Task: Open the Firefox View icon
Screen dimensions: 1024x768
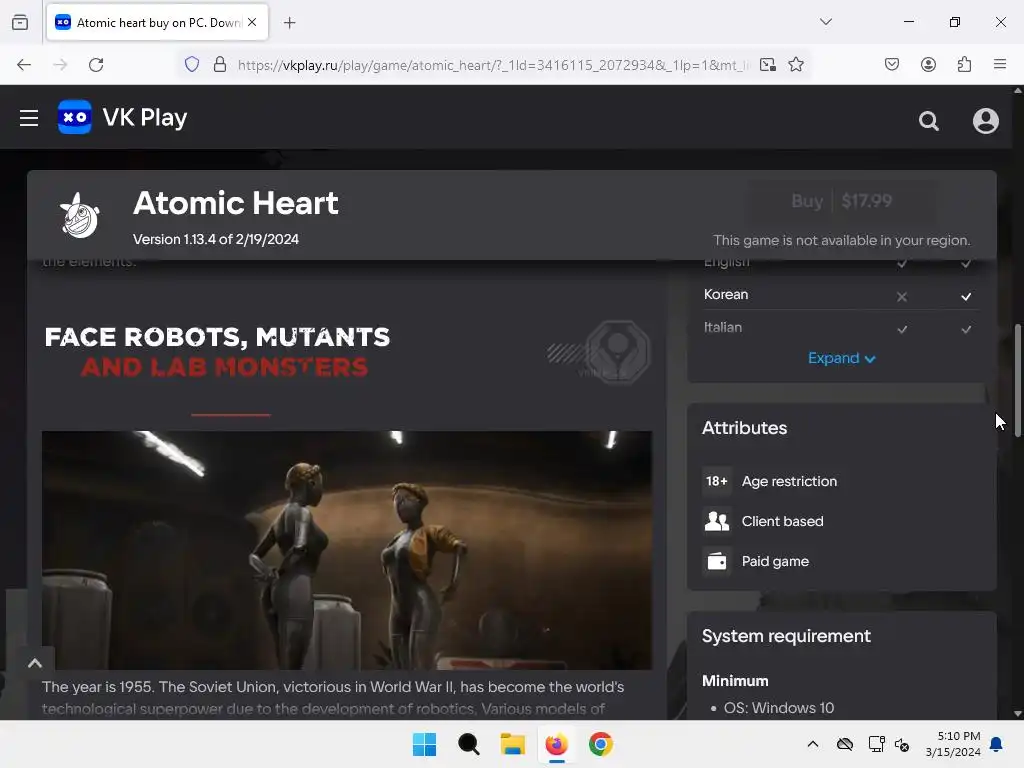Action: coord(20,23)
